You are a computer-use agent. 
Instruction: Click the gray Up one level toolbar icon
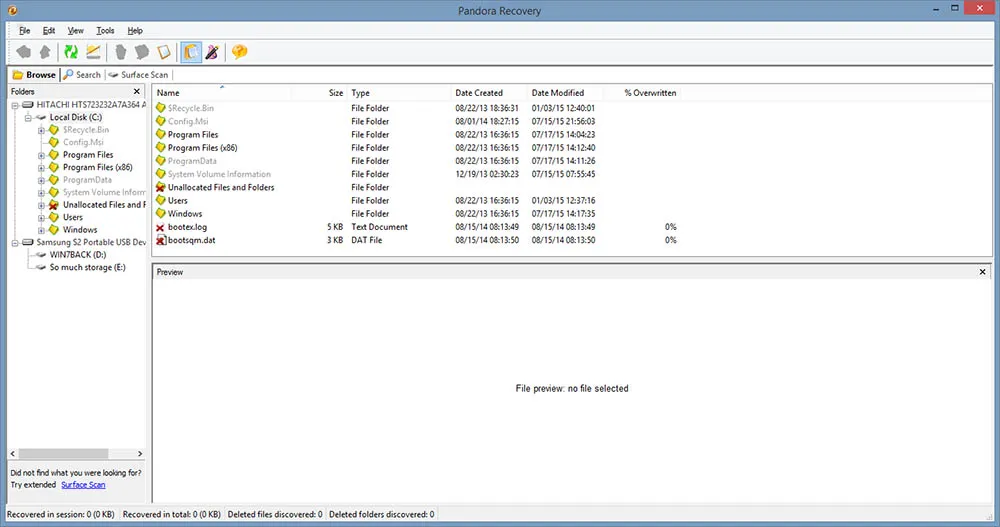(45, 52)
